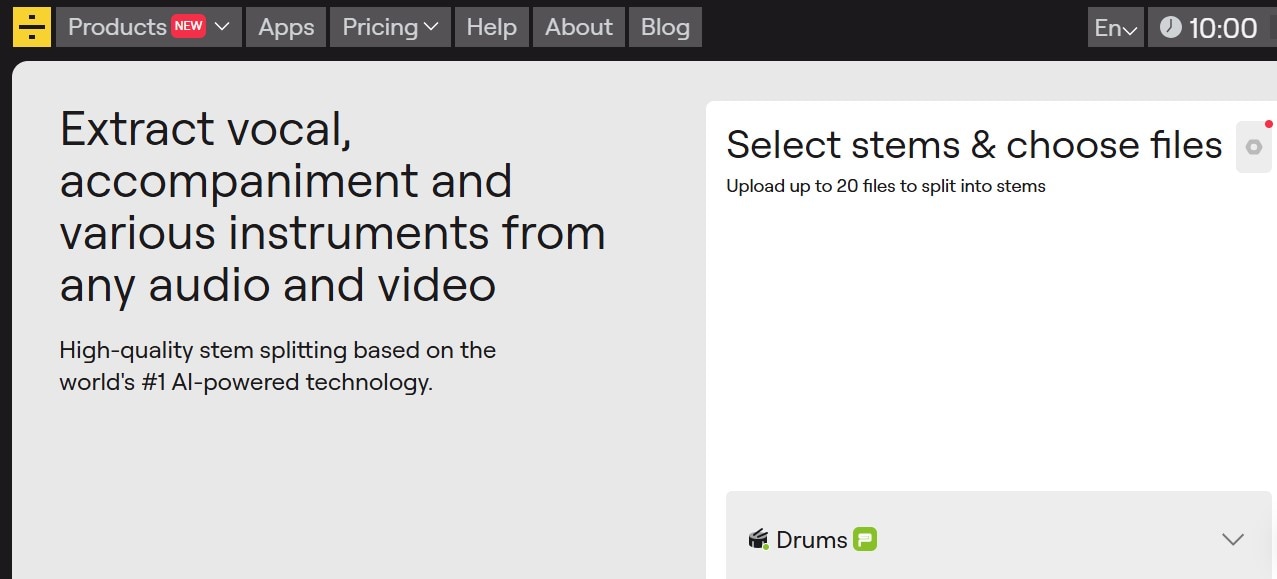Click the "Upload up to 20 files" subtitle text
The width and height of the screenshot is (1277, 579).
point(886,186)
